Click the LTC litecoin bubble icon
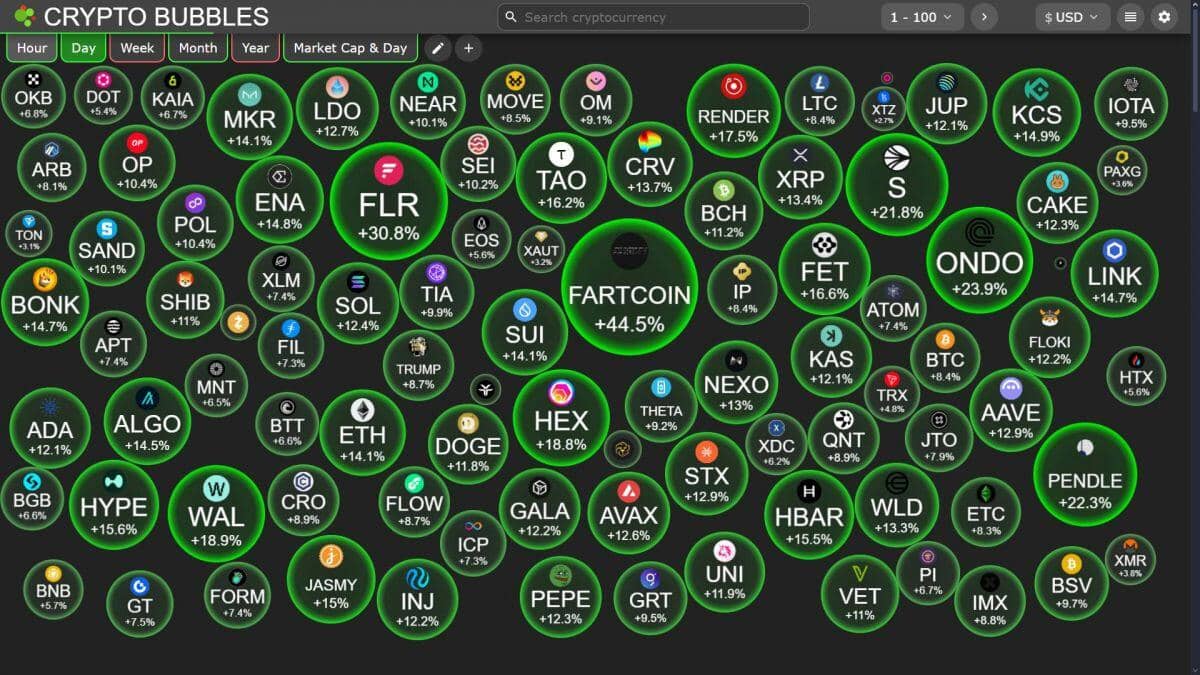The height and width of the screenshot is (675, 1200). tap(820, 82)
